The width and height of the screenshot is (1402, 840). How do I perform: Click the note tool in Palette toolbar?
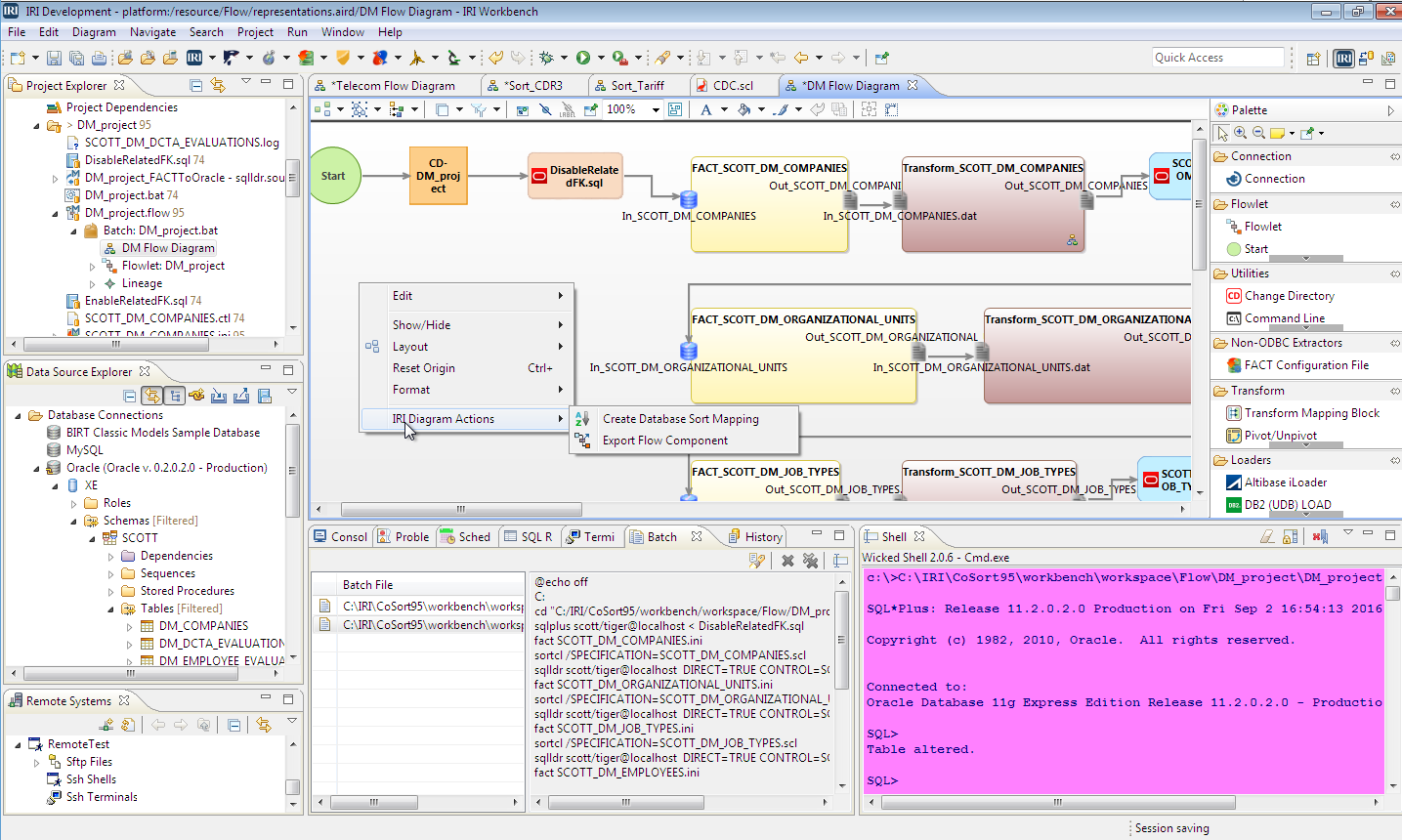point(1278,133)
